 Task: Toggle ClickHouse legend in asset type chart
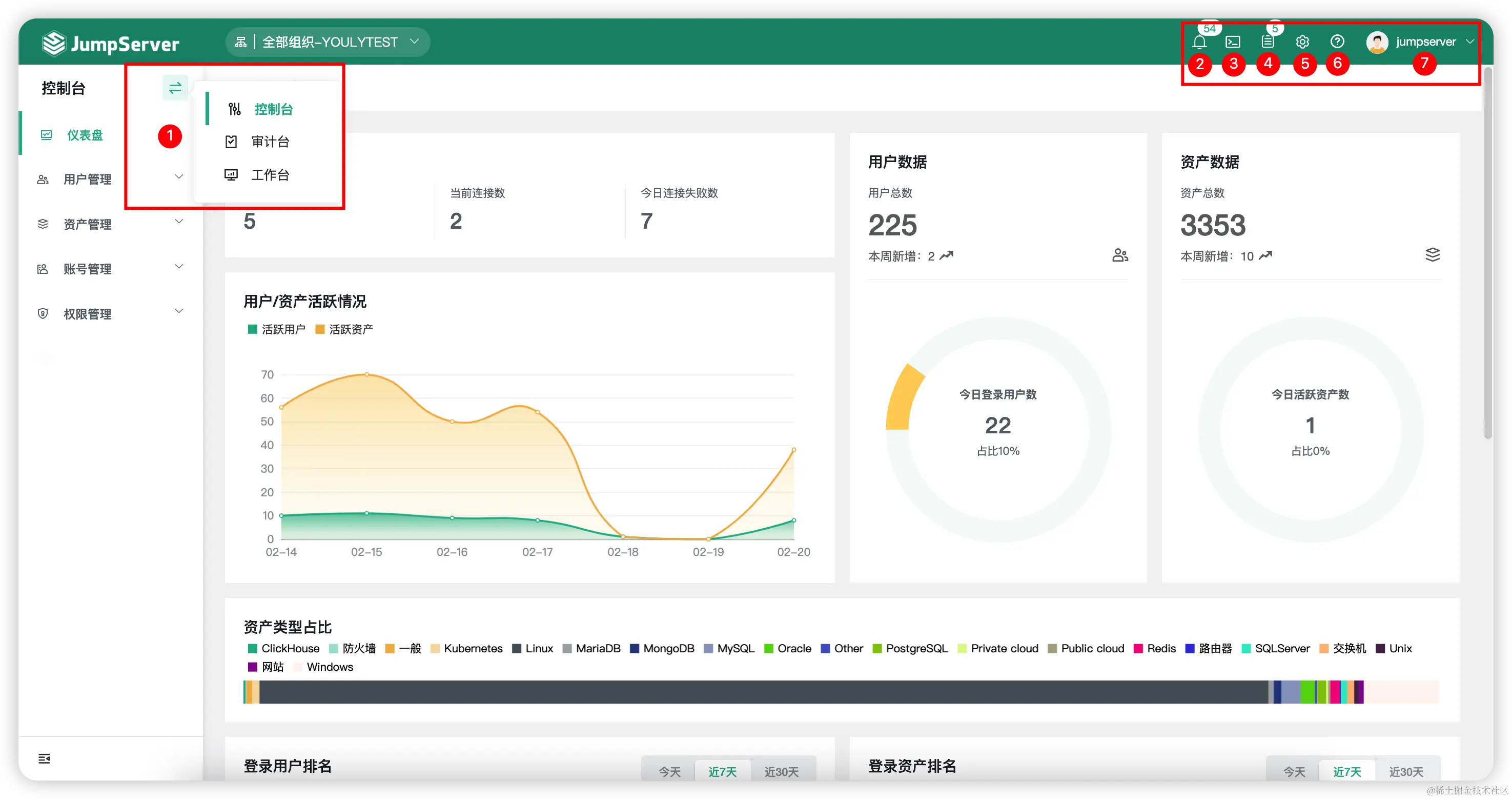point(283,649)
